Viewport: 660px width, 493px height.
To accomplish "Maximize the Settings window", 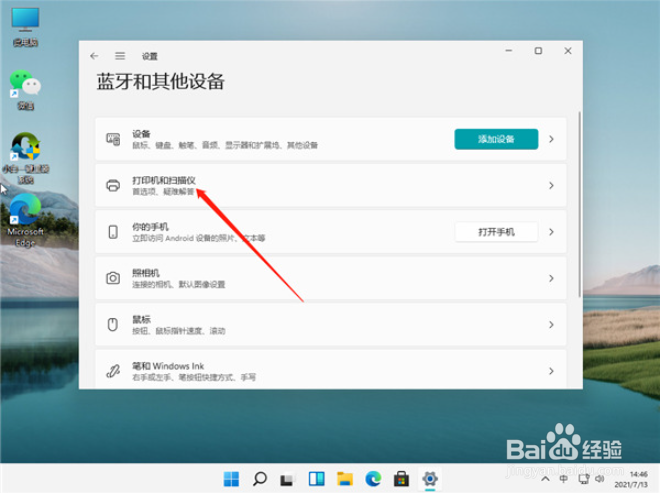I will click(538, 51).
